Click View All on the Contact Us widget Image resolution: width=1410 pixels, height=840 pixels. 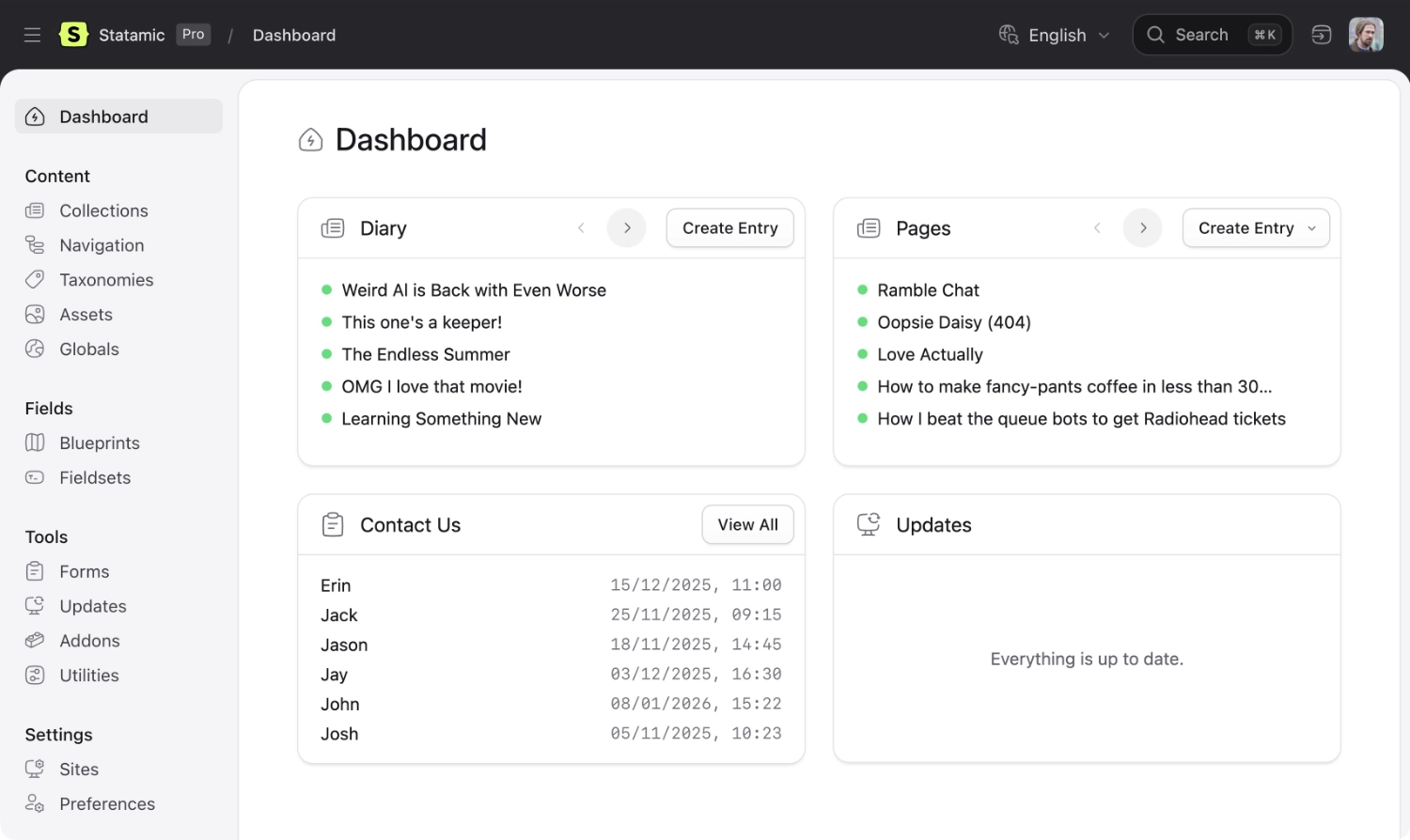click(747, 524)
